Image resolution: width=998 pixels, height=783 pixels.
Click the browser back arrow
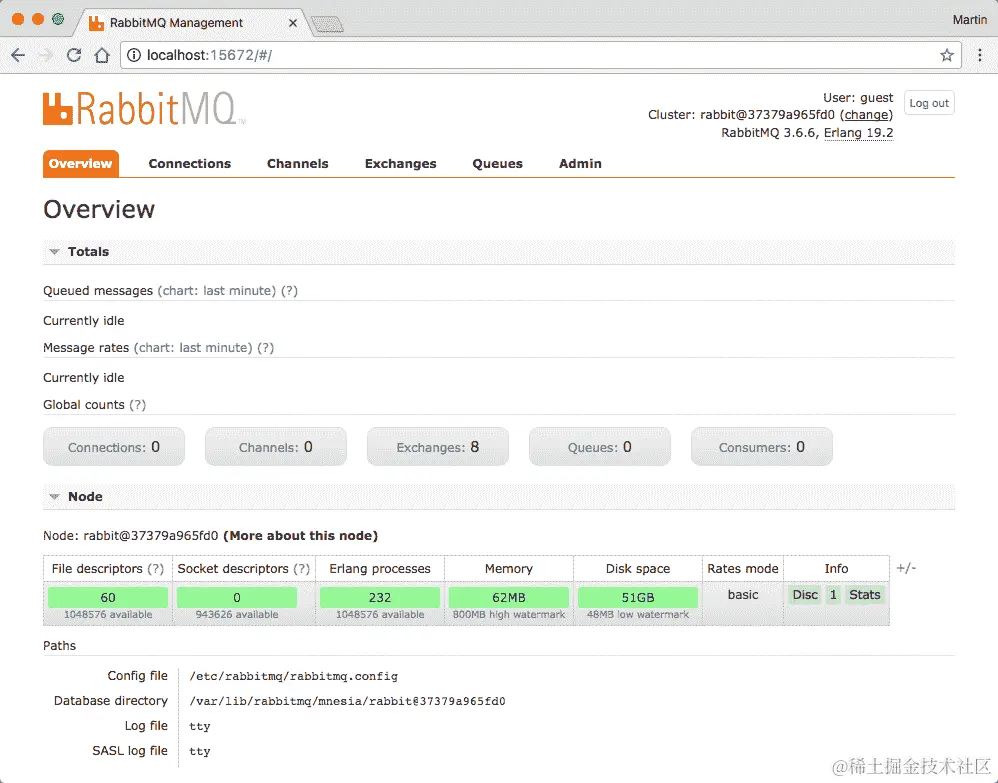coord(18,55)
